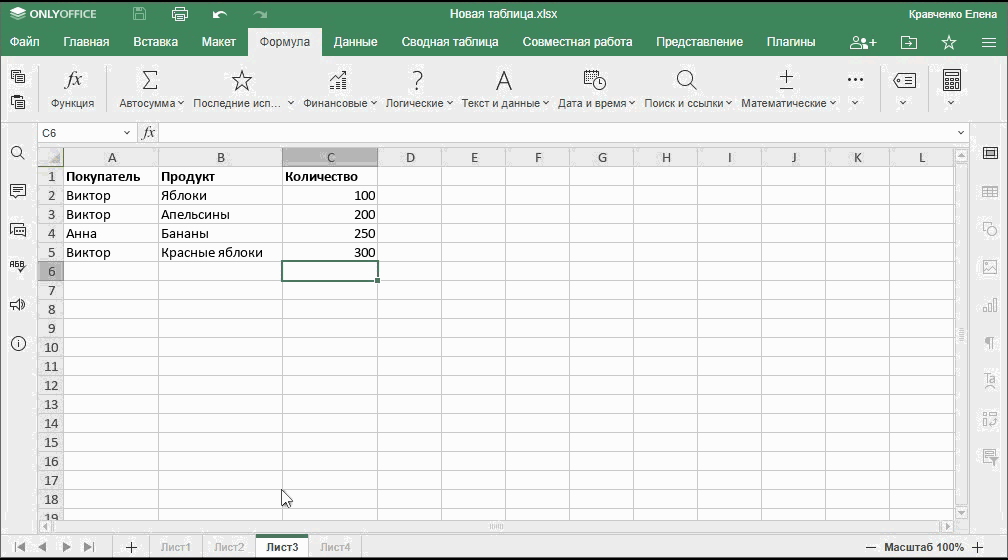This screenshot has width=1008, height=560.
Task: Expand the Последние исп... dropdown arrow
Action: [x=291, y=103]
